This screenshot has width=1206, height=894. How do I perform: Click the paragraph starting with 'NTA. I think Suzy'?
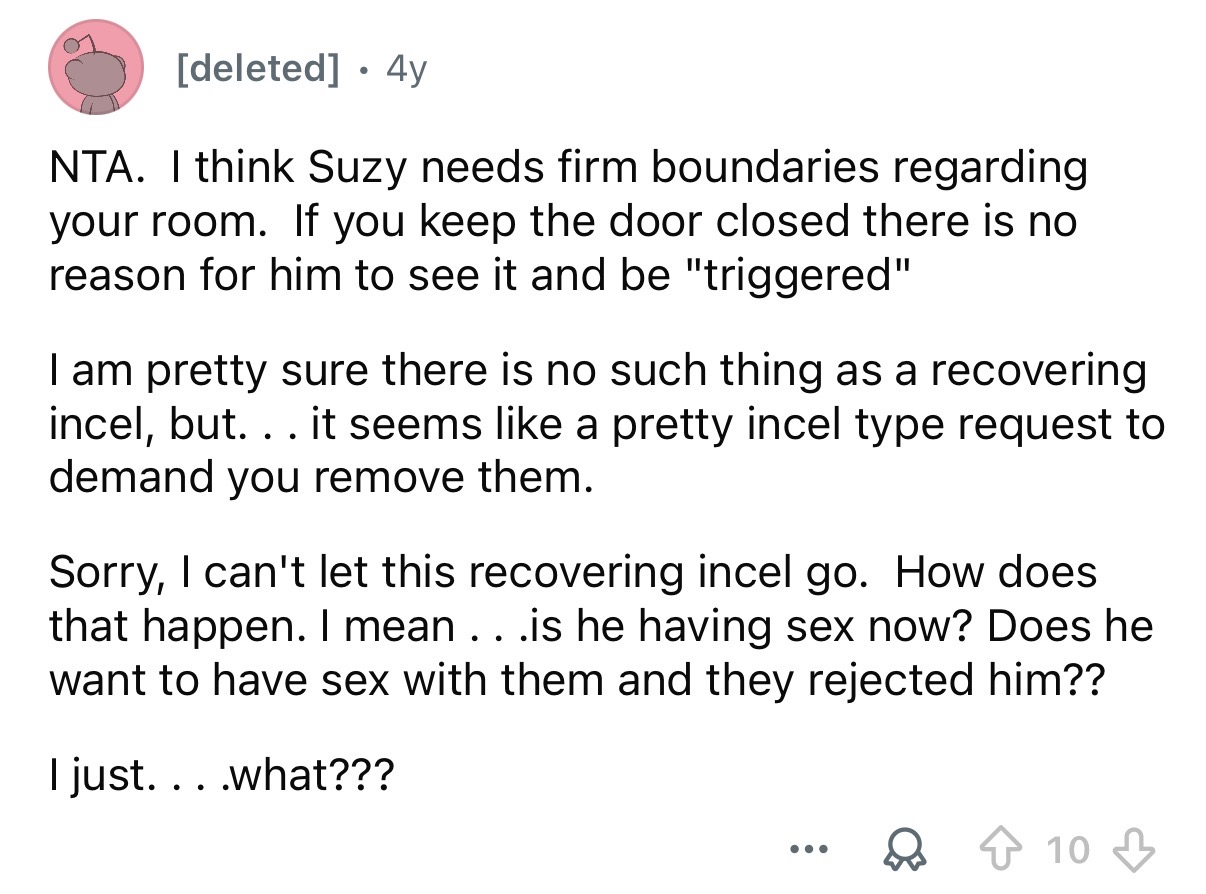[568, 220]
